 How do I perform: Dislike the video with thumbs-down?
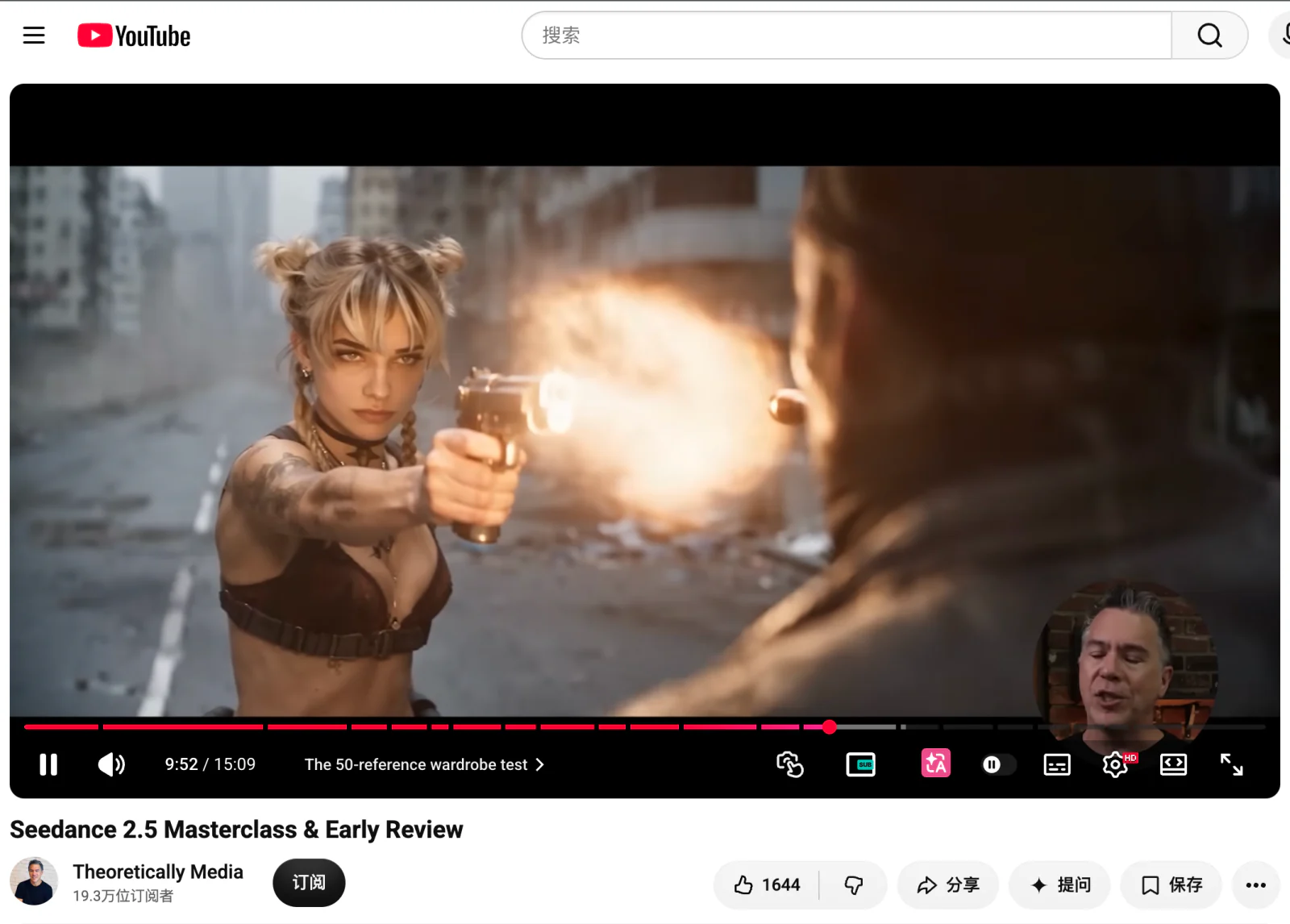pyautogui.click(x=854, y=885)
